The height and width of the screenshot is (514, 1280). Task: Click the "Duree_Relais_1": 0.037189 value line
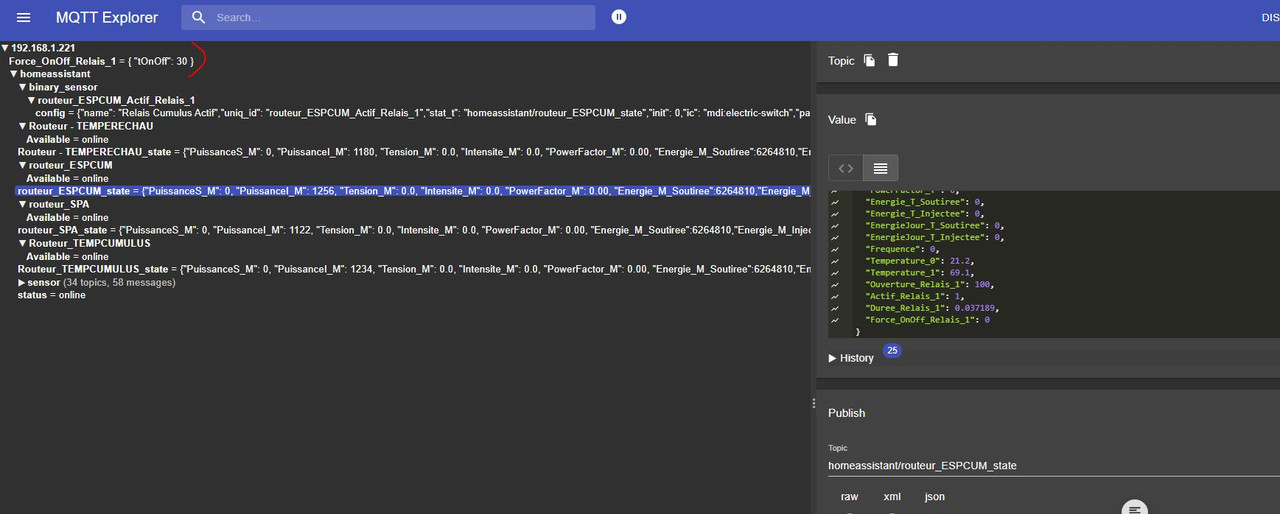click(x=932, y=308)
